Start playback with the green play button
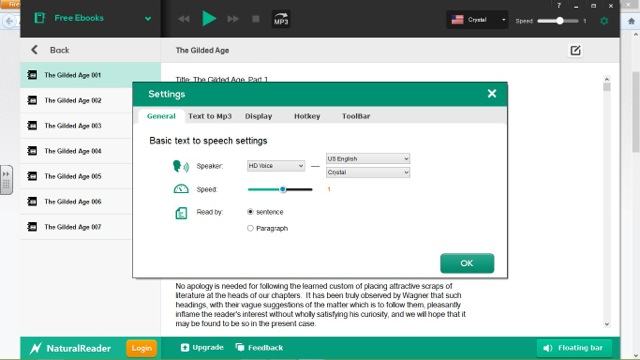Image resolution: width=640 pixels, height=360 pixels. point(209,18)
